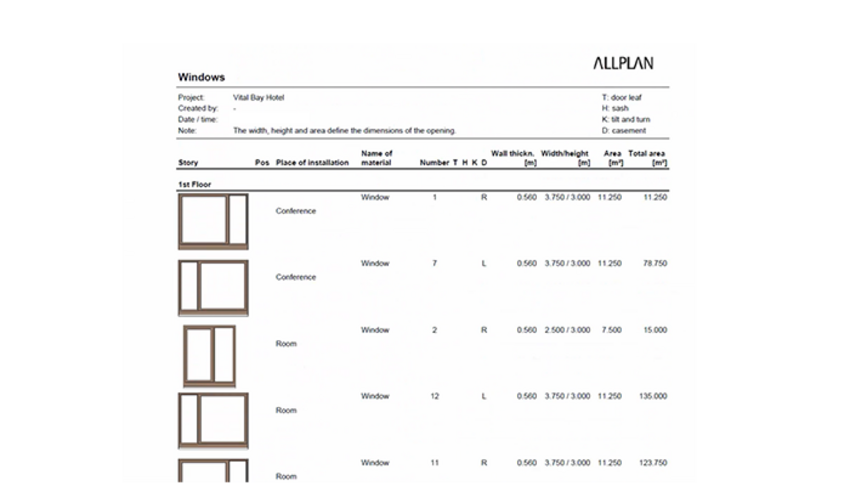Click the Place of installation column header
Screen dimensions: 850x486
312,163
